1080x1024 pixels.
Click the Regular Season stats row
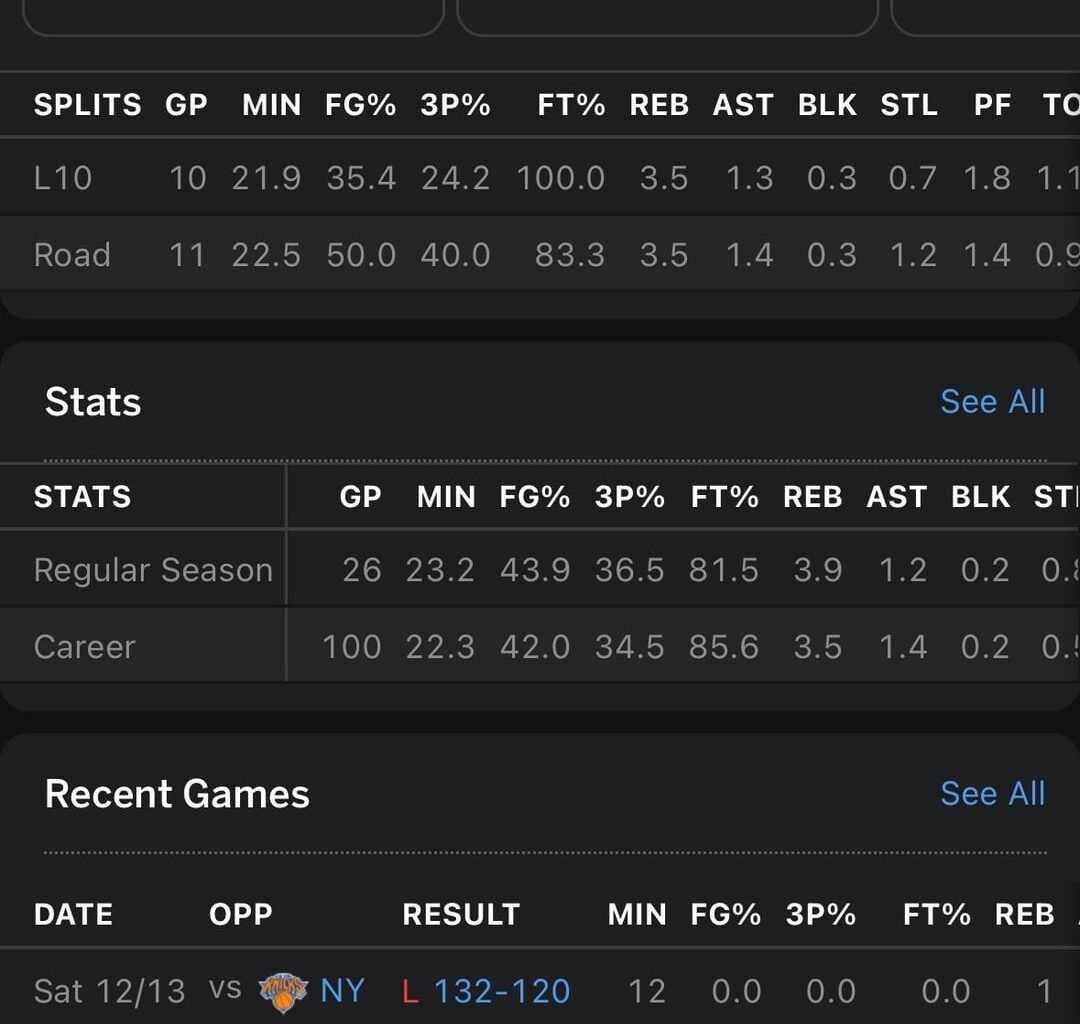pos(152,569)
